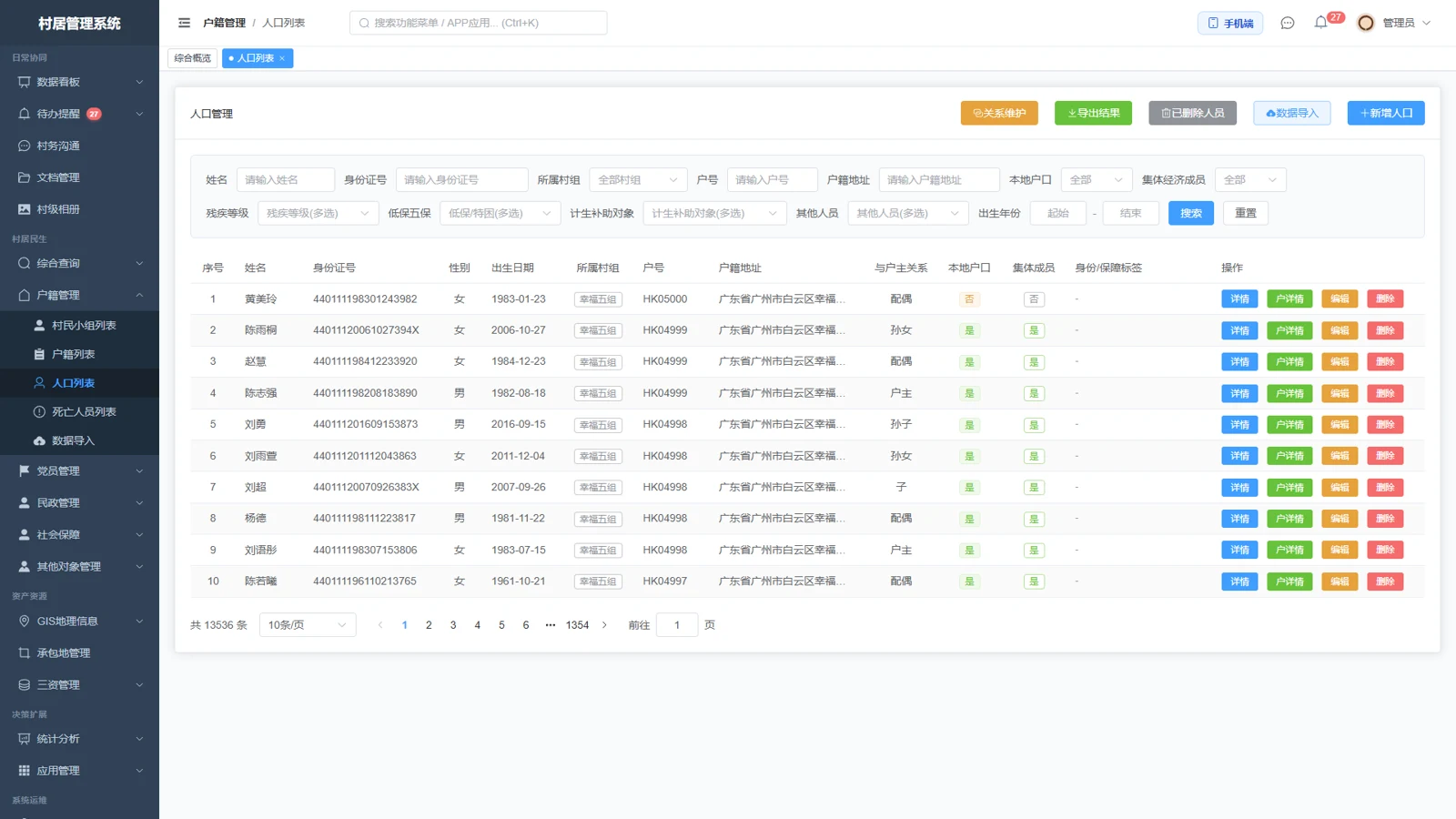Click the 手机端 button
The width and height of the screenshot is (1456, 819).
pos(1230,23)
